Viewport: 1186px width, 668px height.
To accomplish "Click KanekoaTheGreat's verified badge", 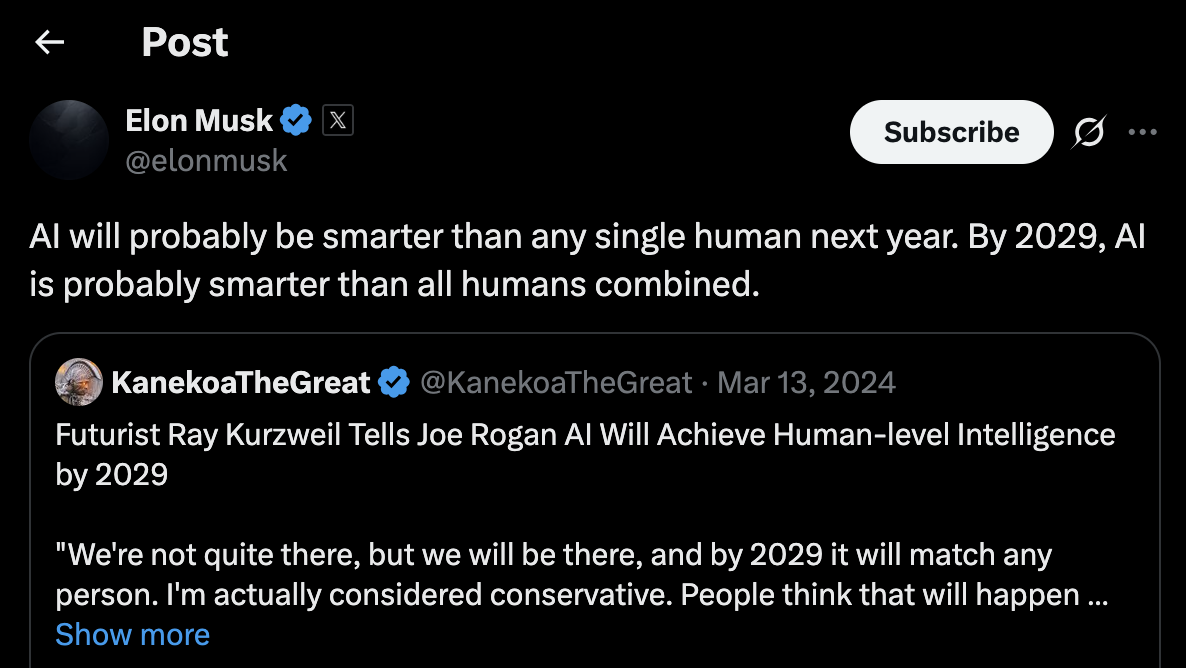I will [x=394, y=383].
